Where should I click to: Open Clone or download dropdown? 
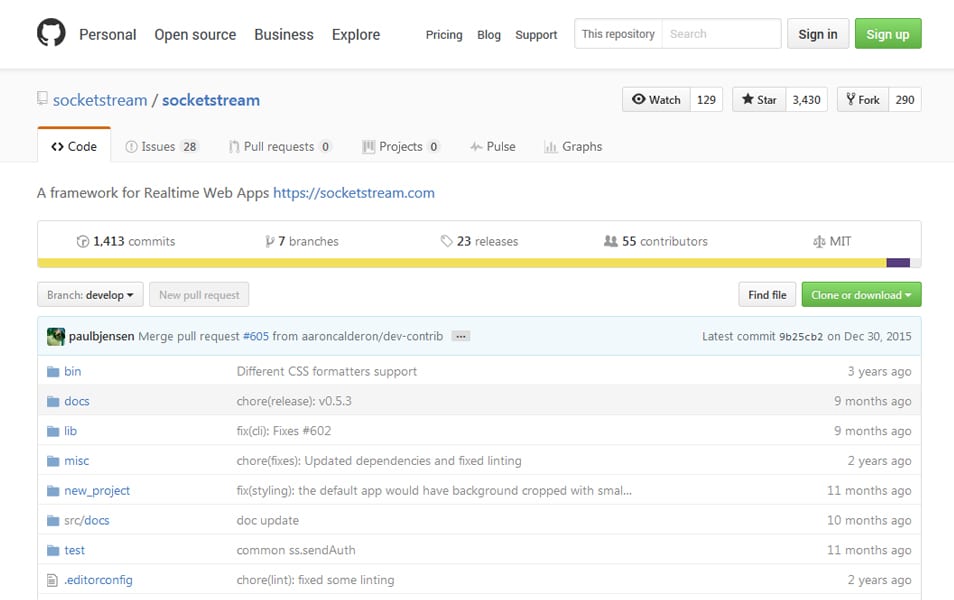[x=861, y=295]
